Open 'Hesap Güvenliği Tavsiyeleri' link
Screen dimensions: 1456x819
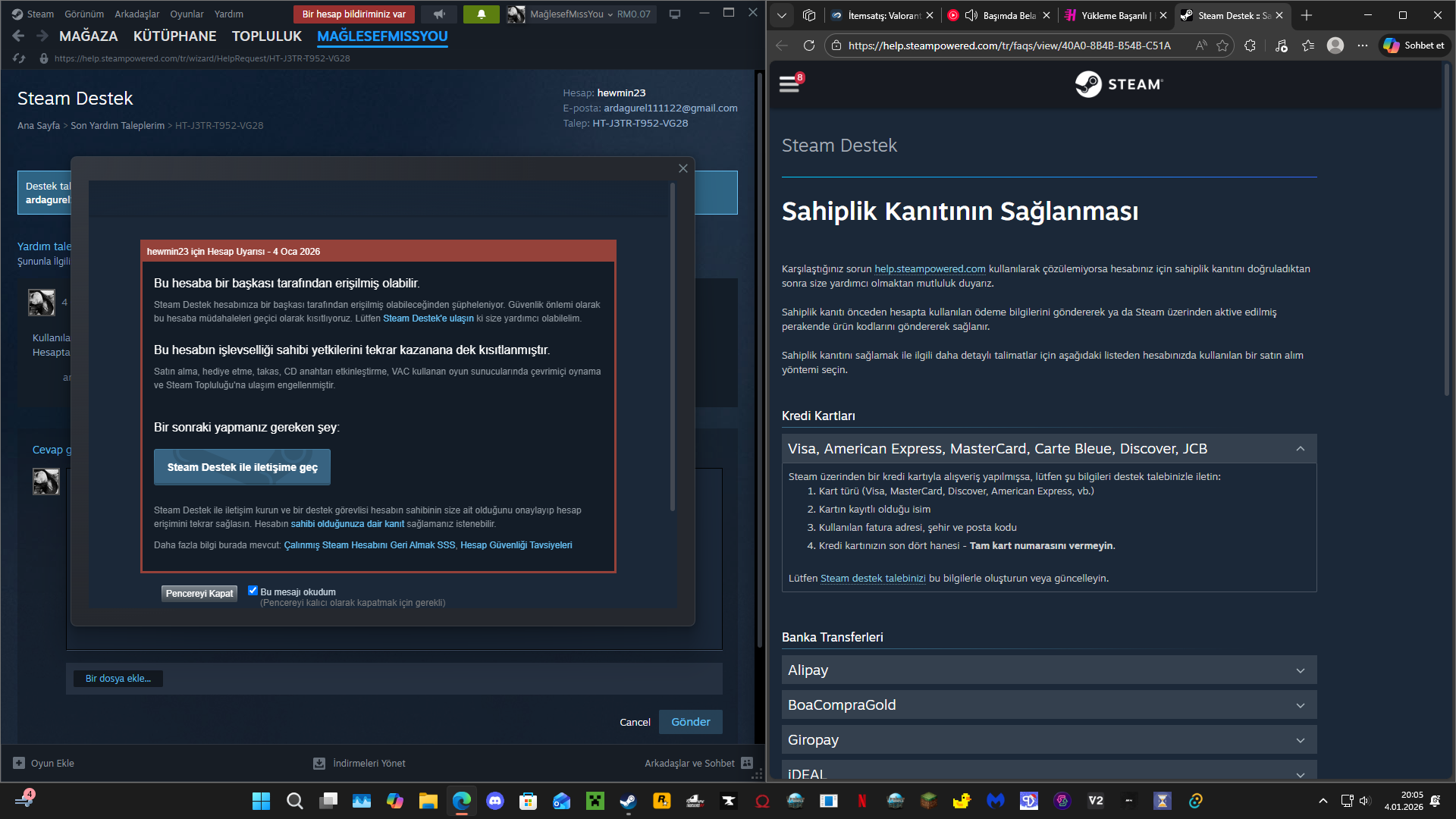(516, 545)
